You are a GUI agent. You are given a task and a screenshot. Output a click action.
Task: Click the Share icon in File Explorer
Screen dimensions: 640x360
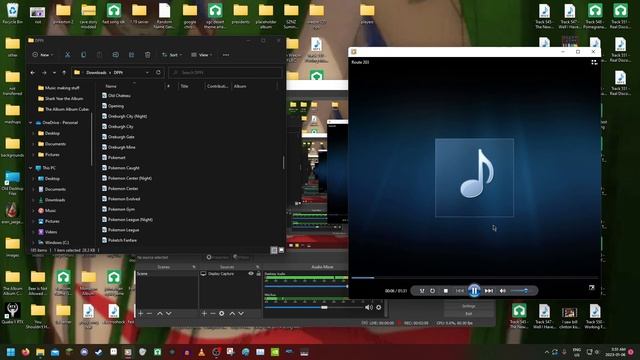(131, 55)
